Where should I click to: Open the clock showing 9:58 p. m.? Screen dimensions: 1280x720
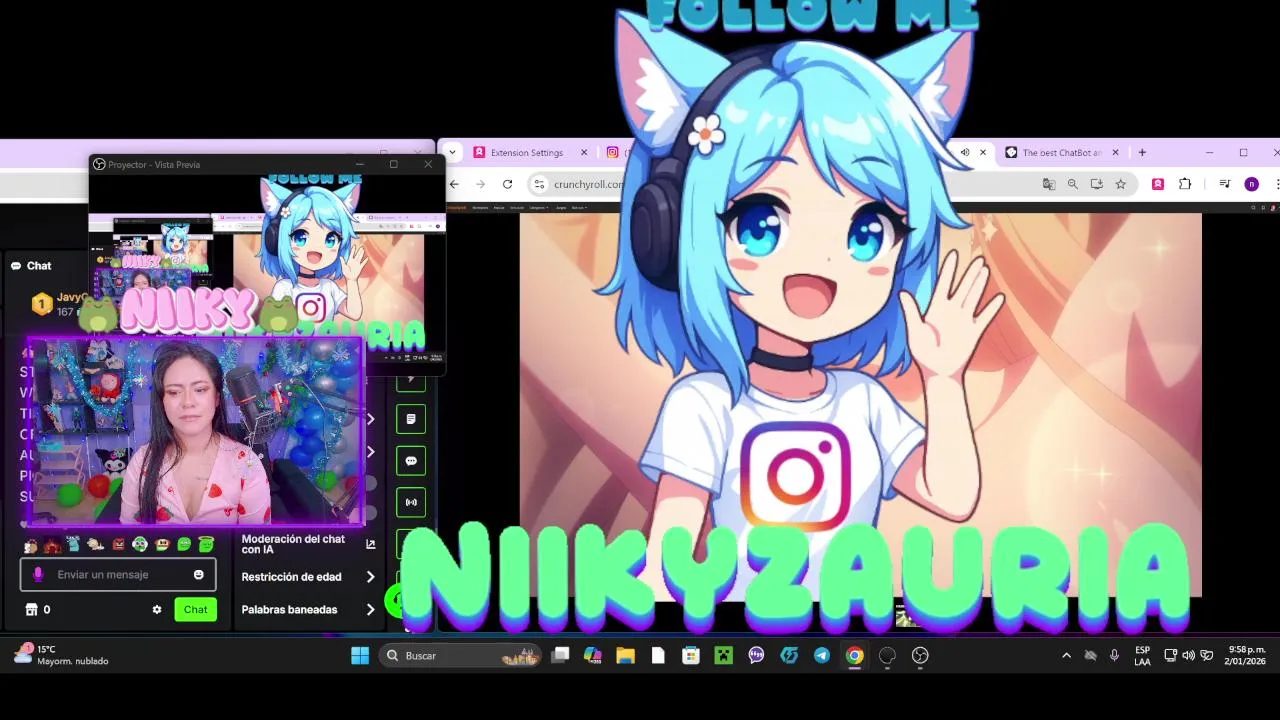pyautogui.click(x=1247, y=656)
